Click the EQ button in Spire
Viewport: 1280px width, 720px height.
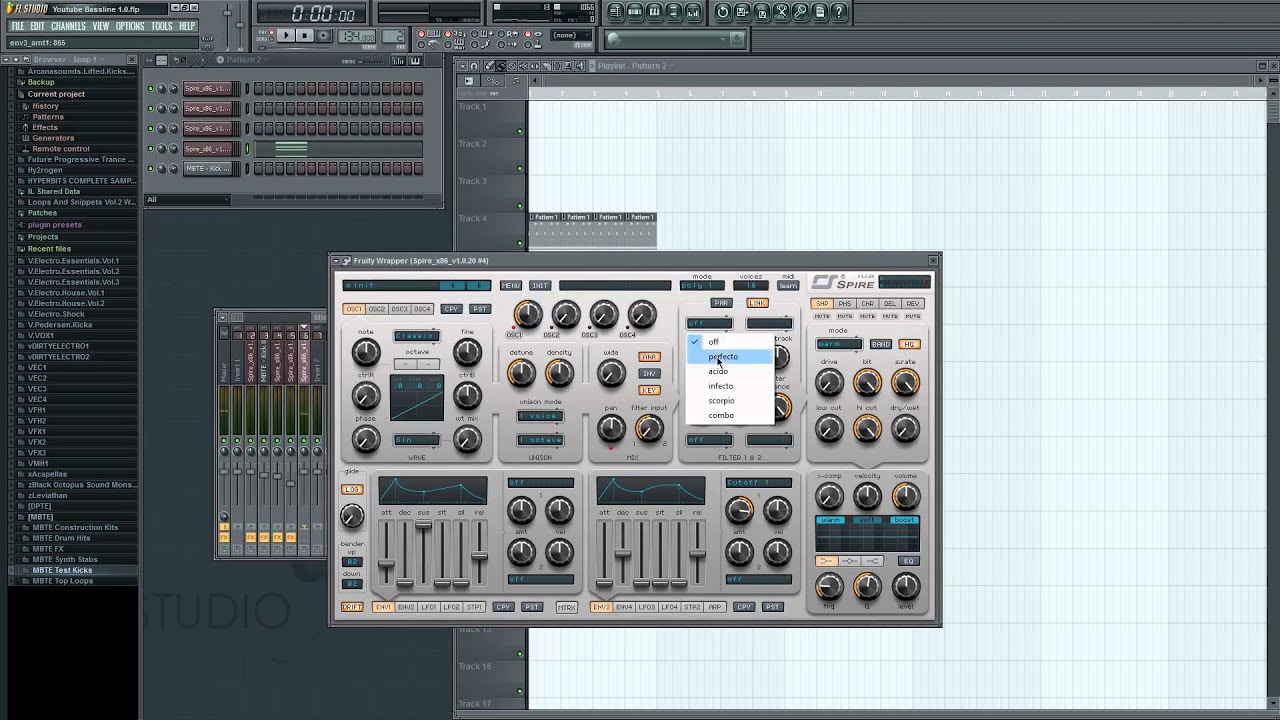tap(908, 561)
